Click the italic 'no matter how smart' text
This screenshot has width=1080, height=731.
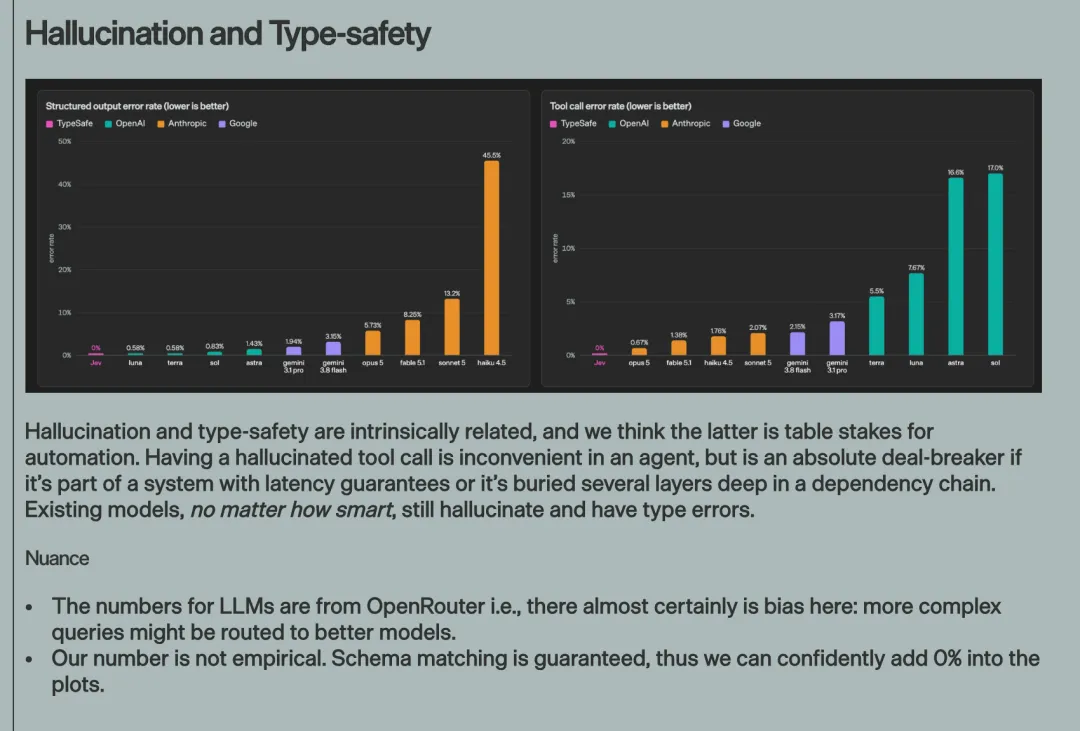point(291,510)
